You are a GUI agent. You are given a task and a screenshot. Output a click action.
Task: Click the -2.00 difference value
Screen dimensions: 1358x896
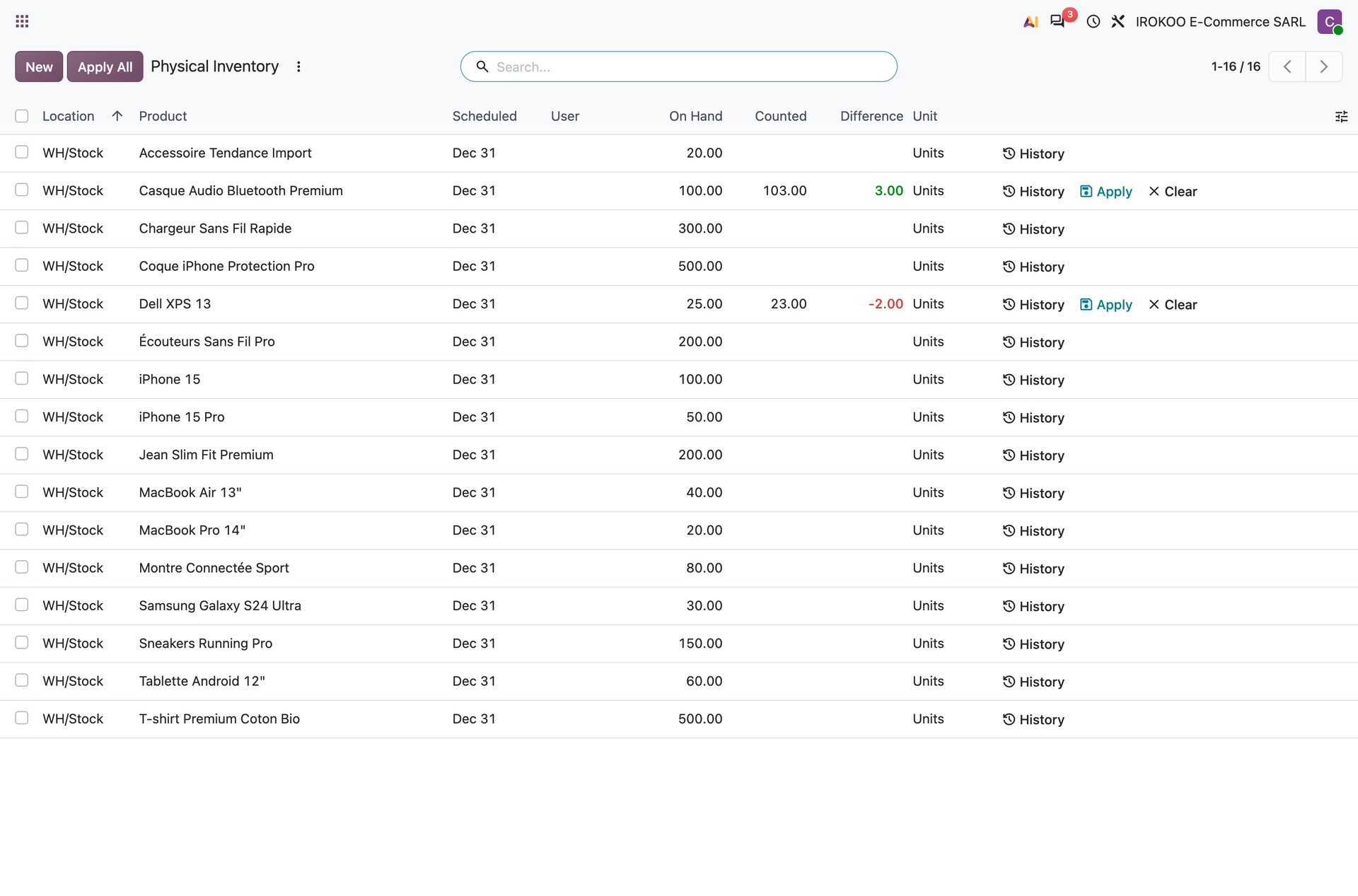886,304
